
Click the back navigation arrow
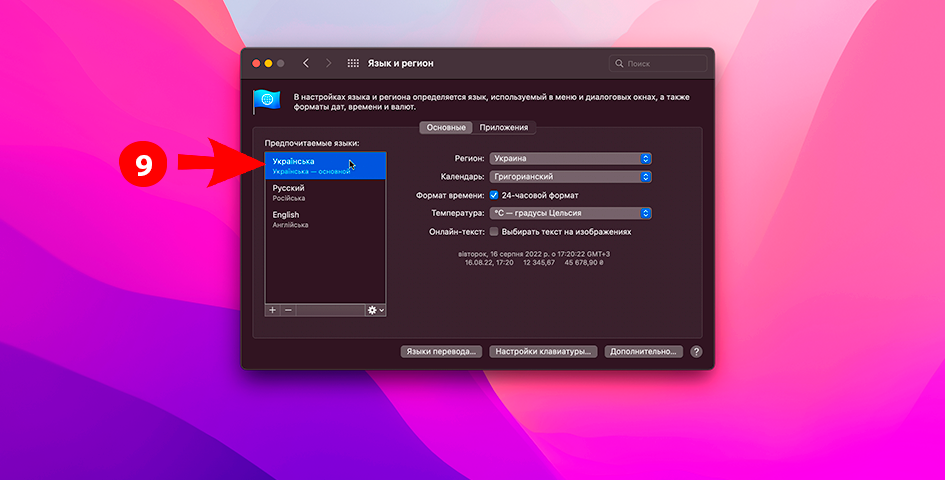(306, 63)
